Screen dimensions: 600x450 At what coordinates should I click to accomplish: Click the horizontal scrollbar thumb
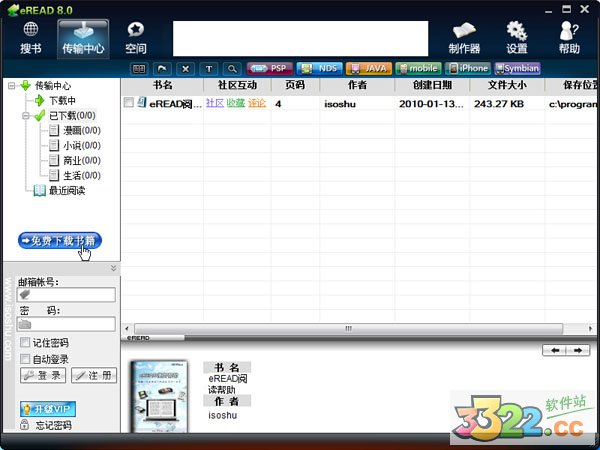[x=349, y=329]
